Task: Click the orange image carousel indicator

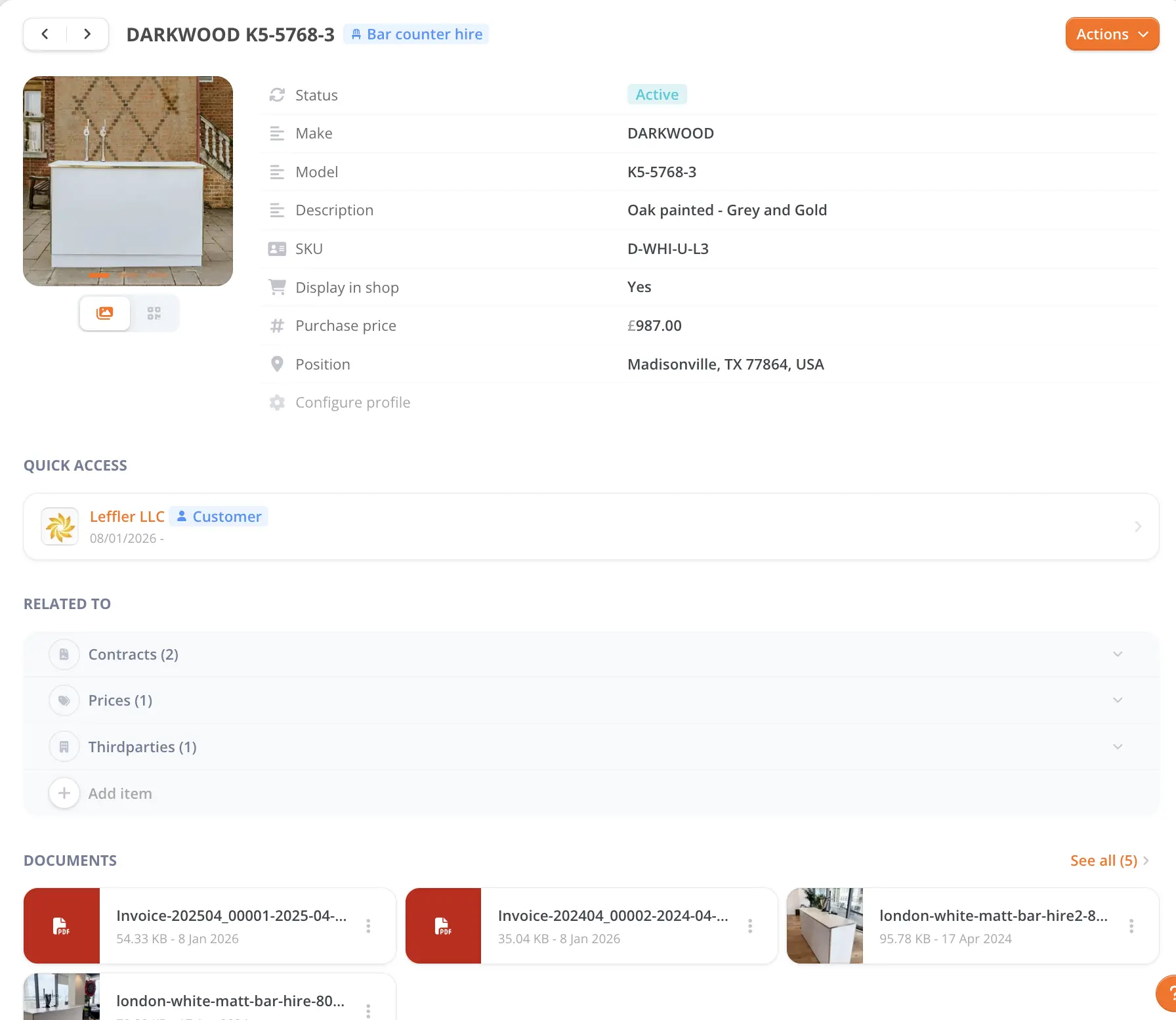Action: tap(99, 275)
